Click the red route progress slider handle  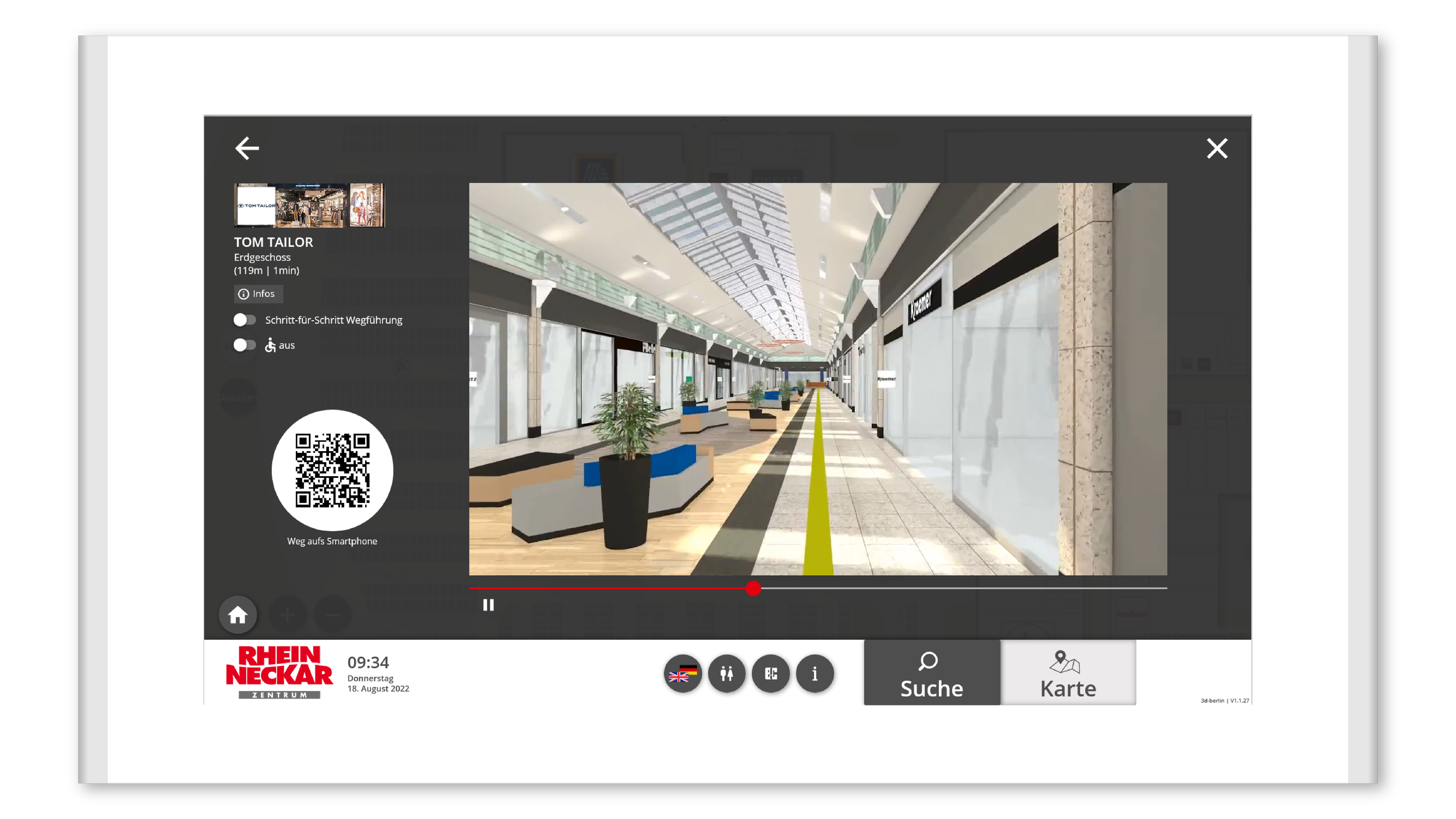coord(752,588)
